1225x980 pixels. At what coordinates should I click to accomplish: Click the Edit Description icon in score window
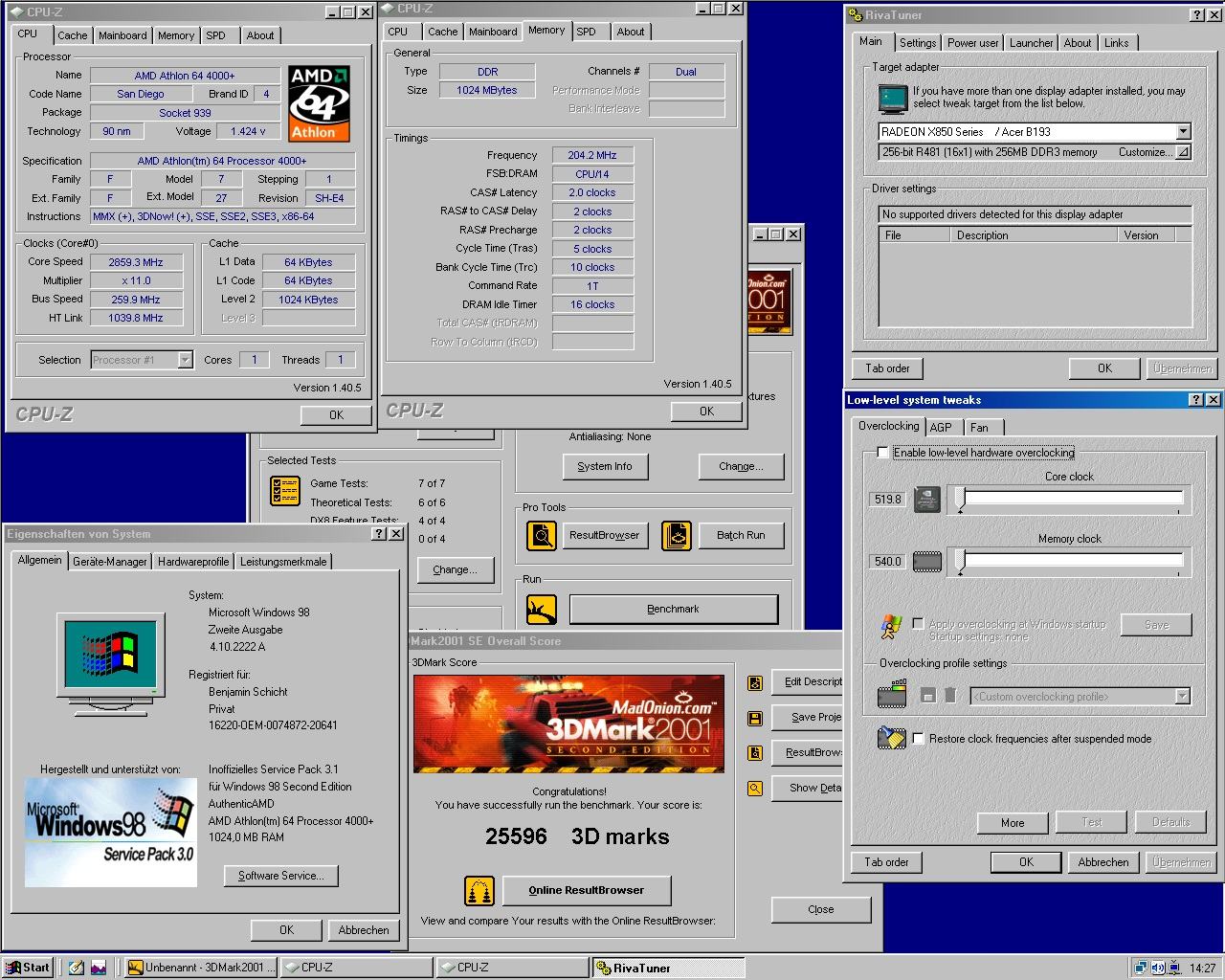click(x=755, y=682)
